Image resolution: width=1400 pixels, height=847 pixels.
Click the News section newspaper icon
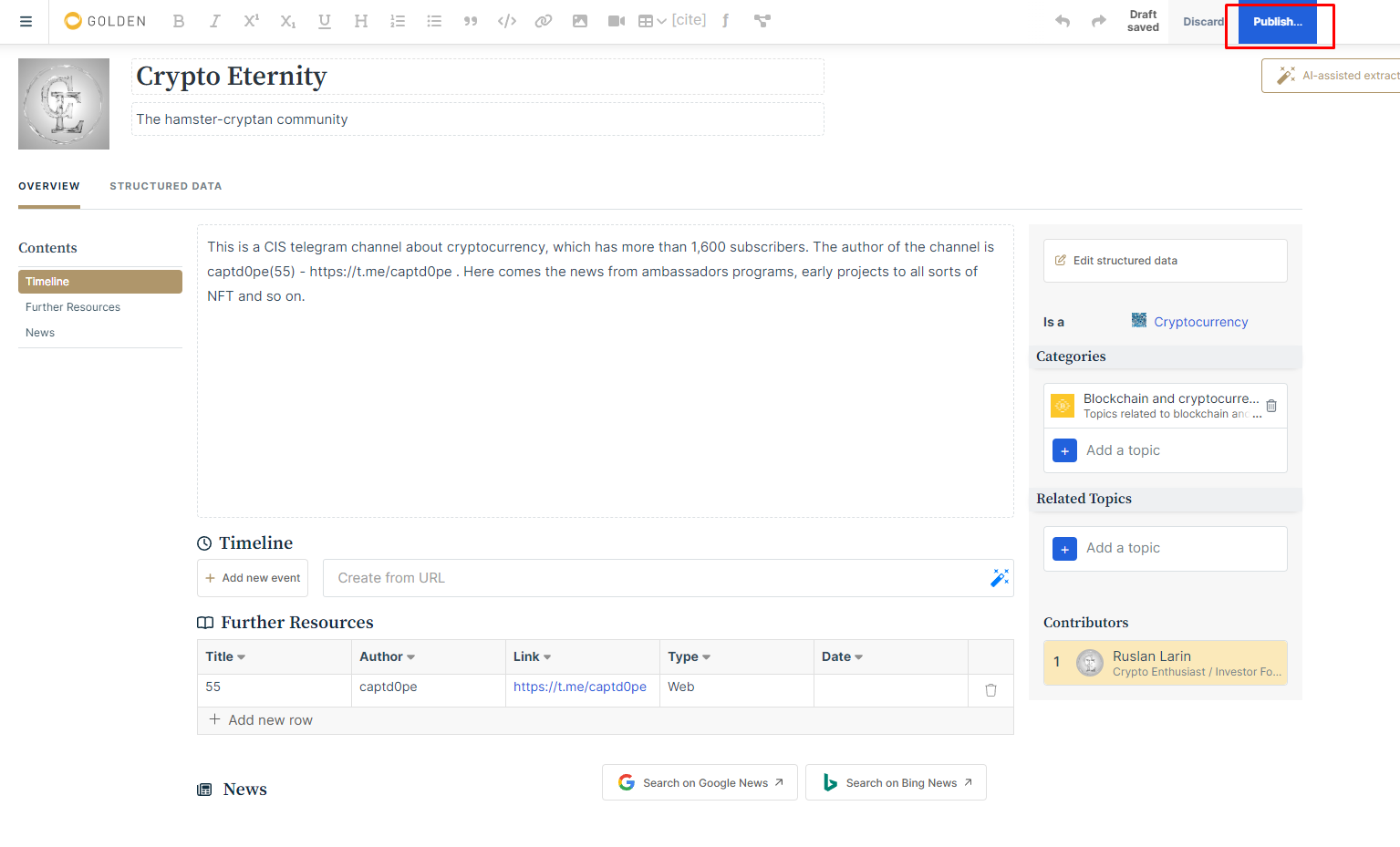point(204,790)
